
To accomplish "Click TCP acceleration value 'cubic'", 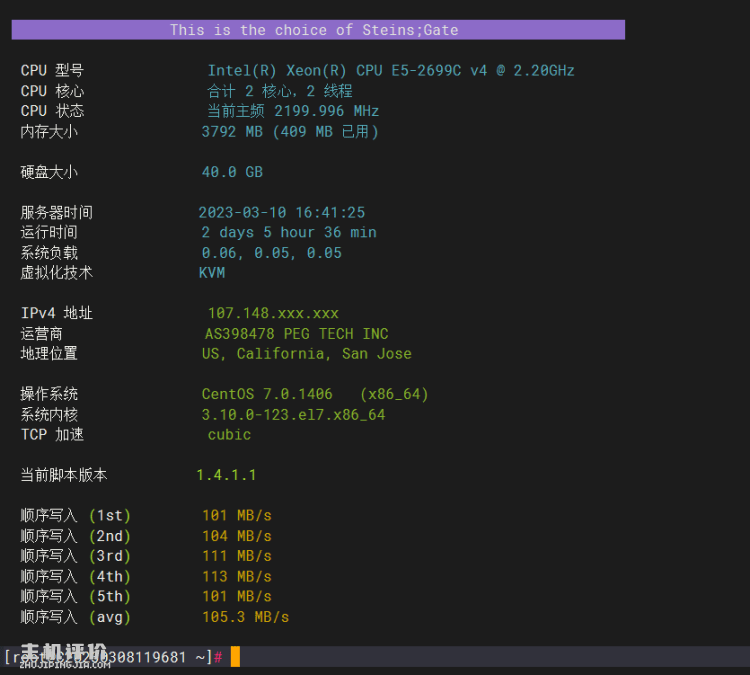I will [x=229, y=435].
